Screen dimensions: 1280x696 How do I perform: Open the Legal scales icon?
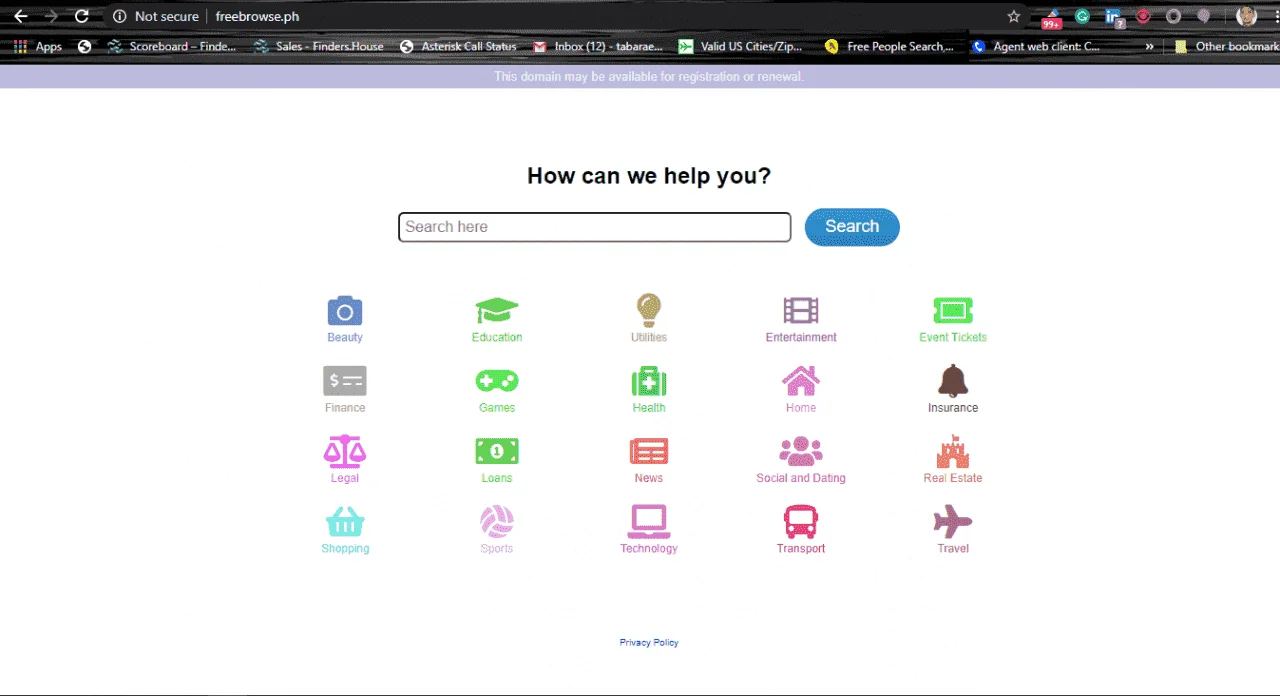tap(345, 451)
